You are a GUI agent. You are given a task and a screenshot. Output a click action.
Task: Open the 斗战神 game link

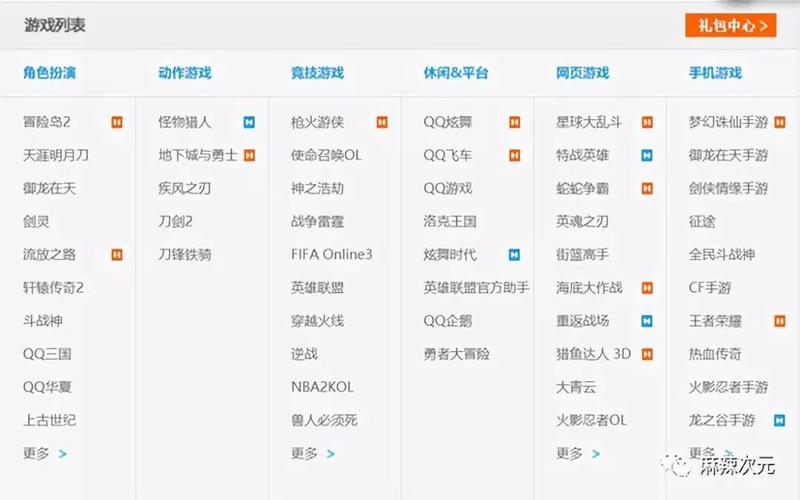pos(43,321)
